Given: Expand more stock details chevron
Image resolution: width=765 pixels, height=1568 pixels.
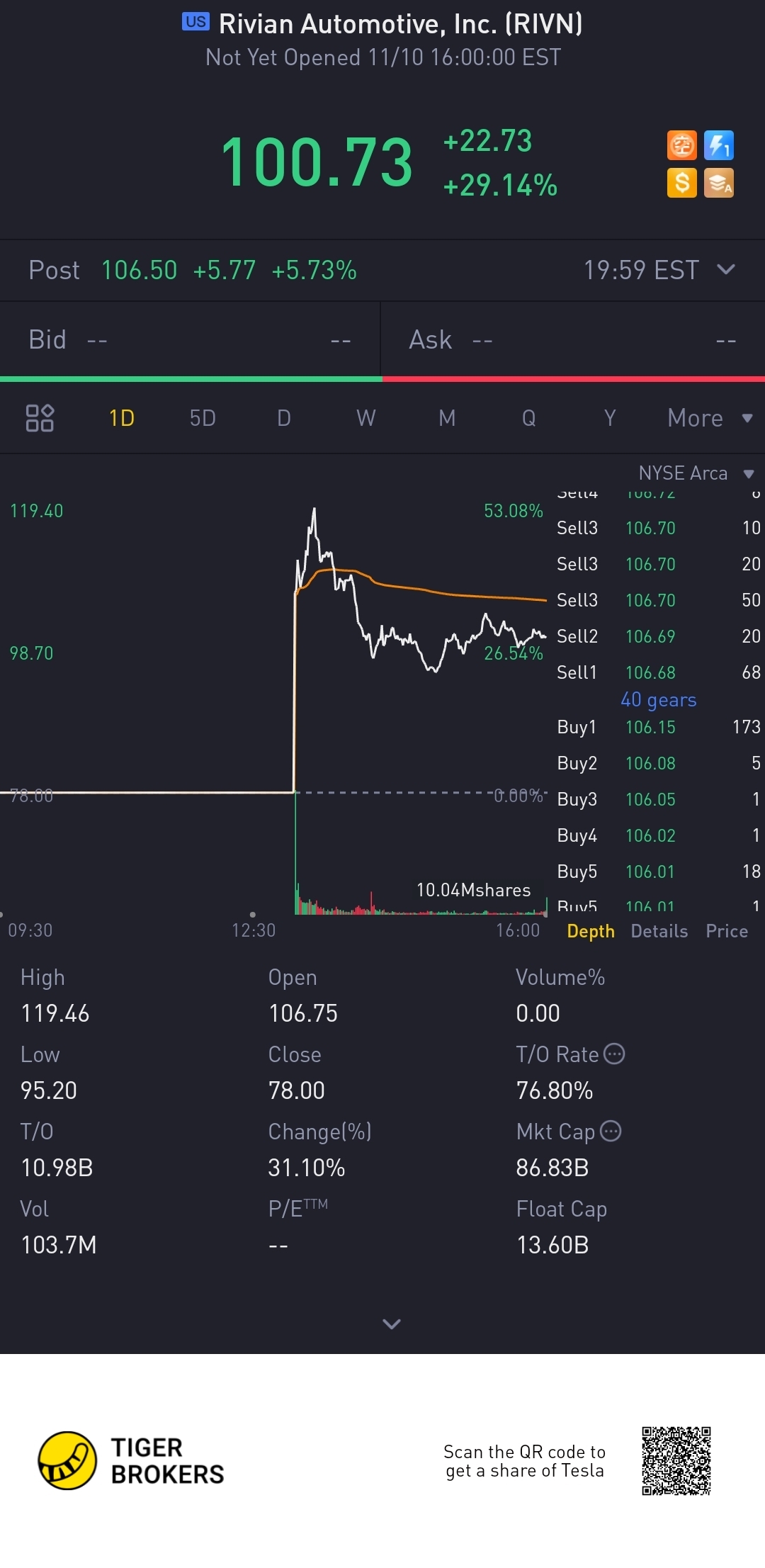Looking at the screenshot, I should tap(392, 1324).
